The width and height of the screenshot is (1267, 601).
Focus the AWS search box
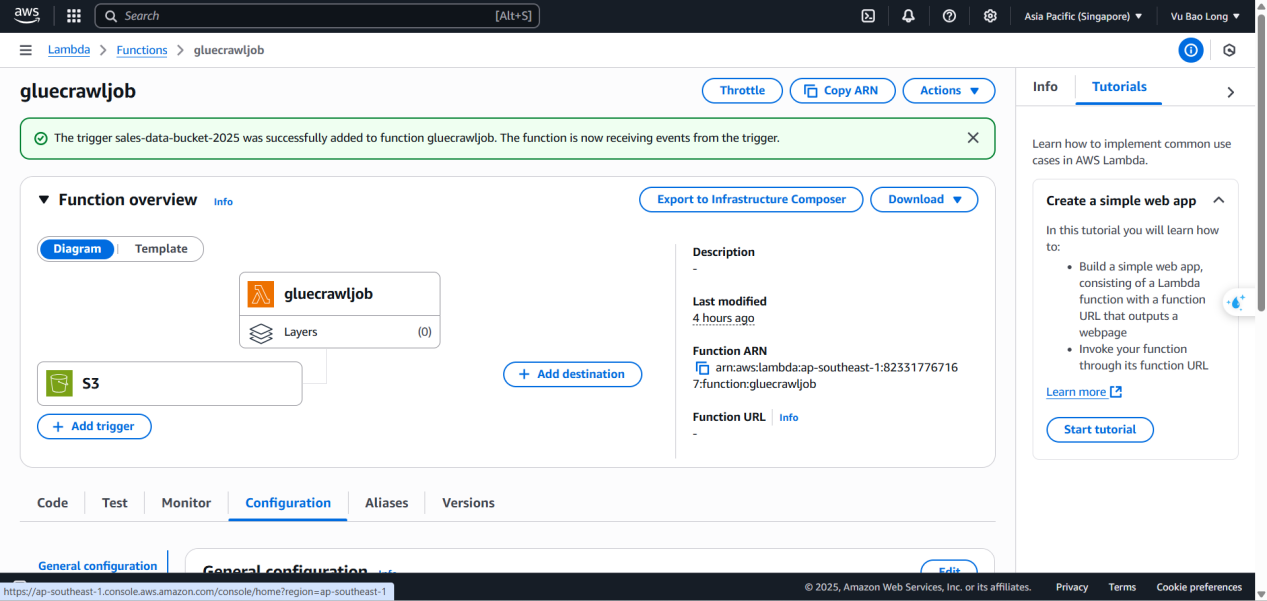click(317, 16)
